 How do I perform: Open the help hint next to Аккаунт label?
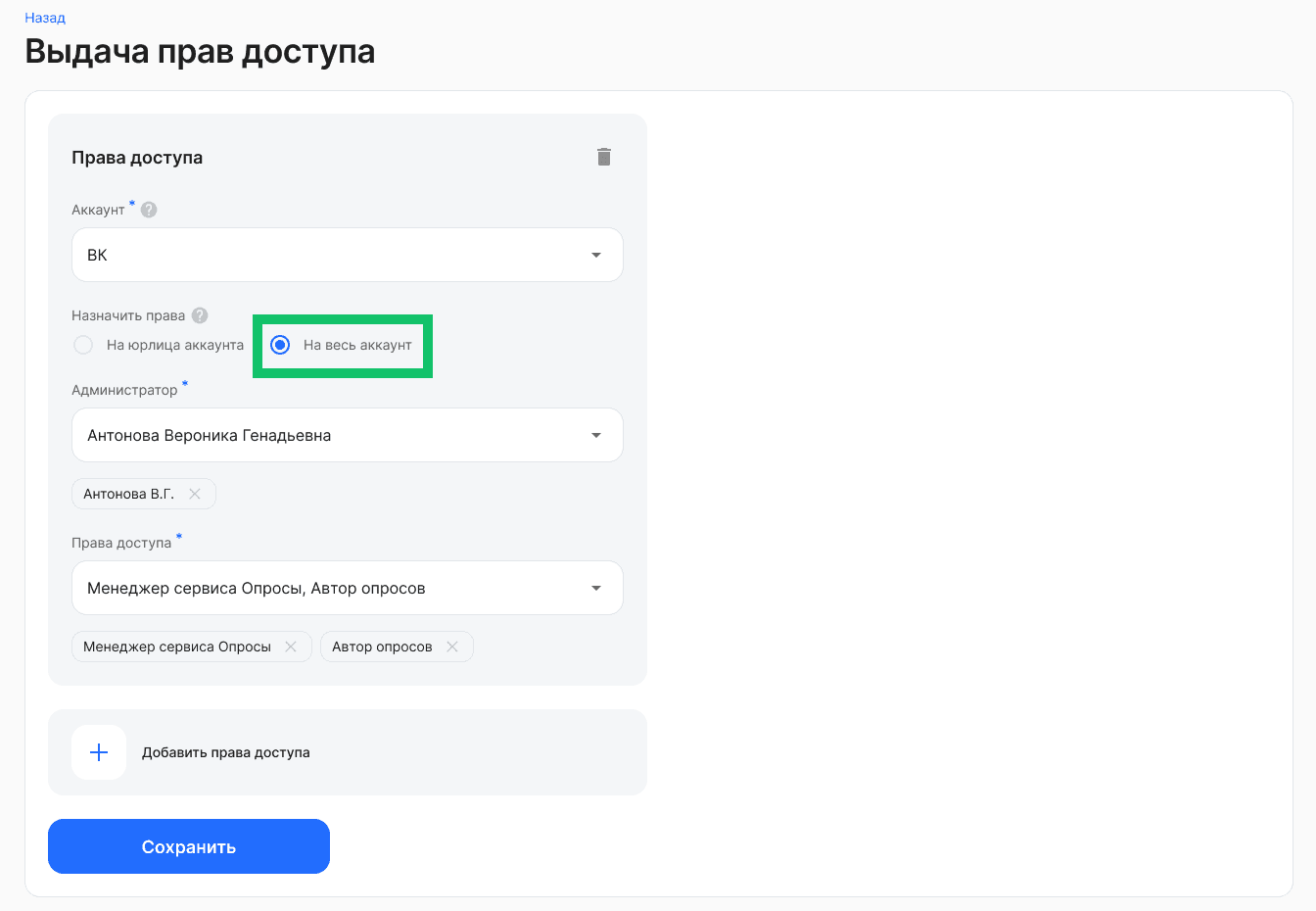pos(148,209)
